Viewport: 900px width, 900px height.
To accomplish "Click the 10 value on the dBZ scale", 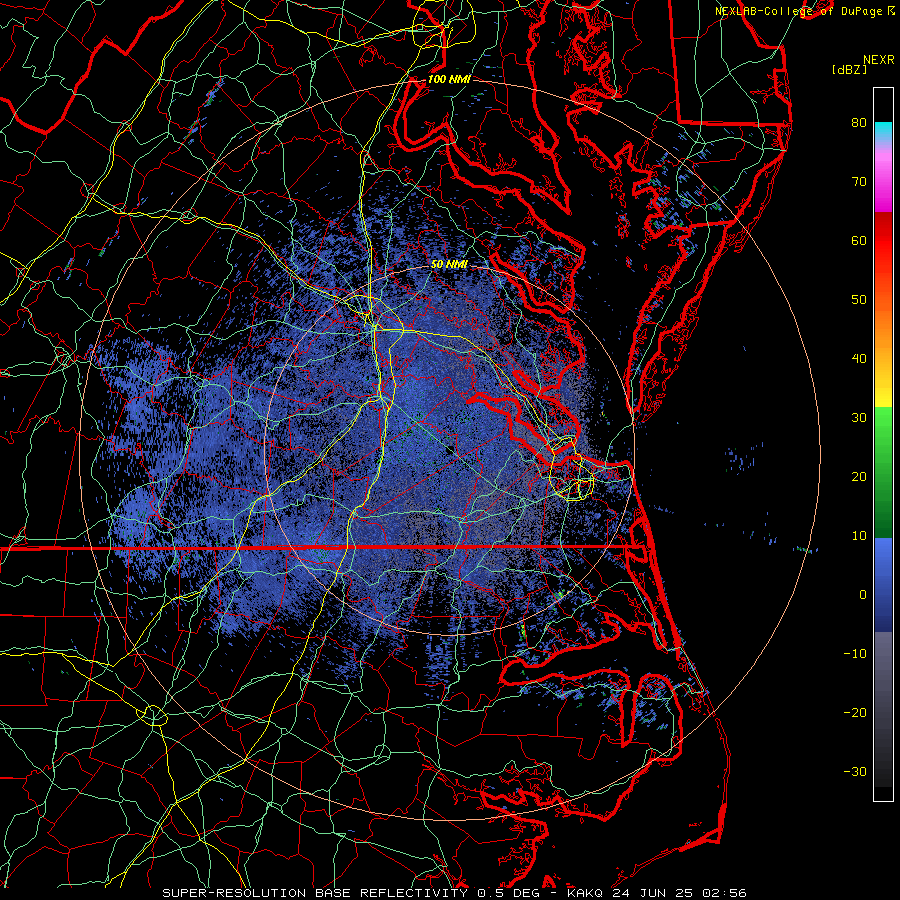I will [x=859, y=536].
